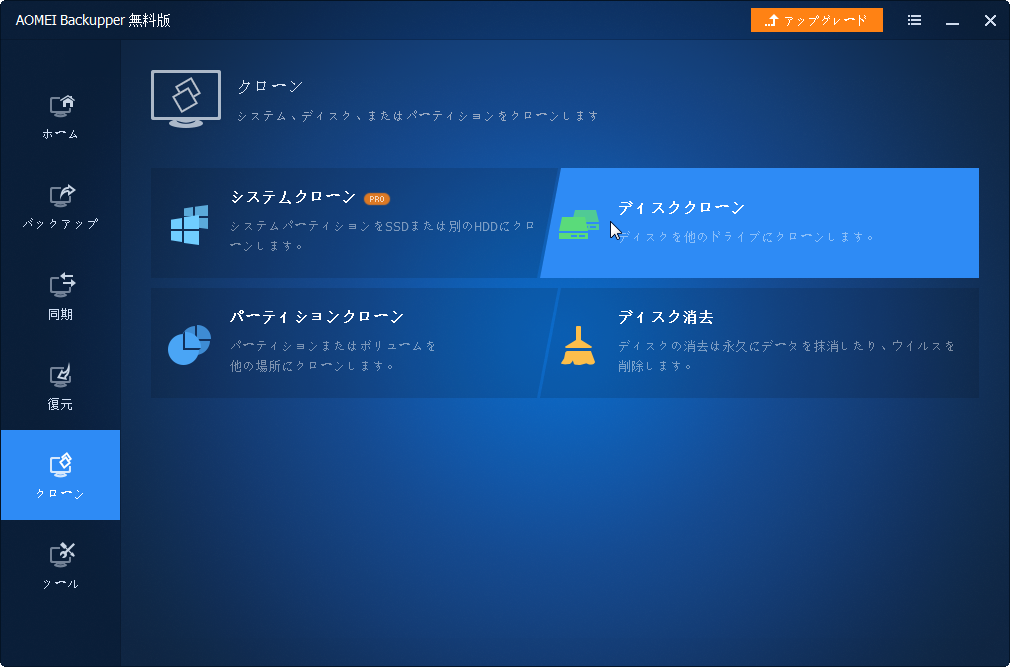Click the システムパーティションをSSD description

383,236
